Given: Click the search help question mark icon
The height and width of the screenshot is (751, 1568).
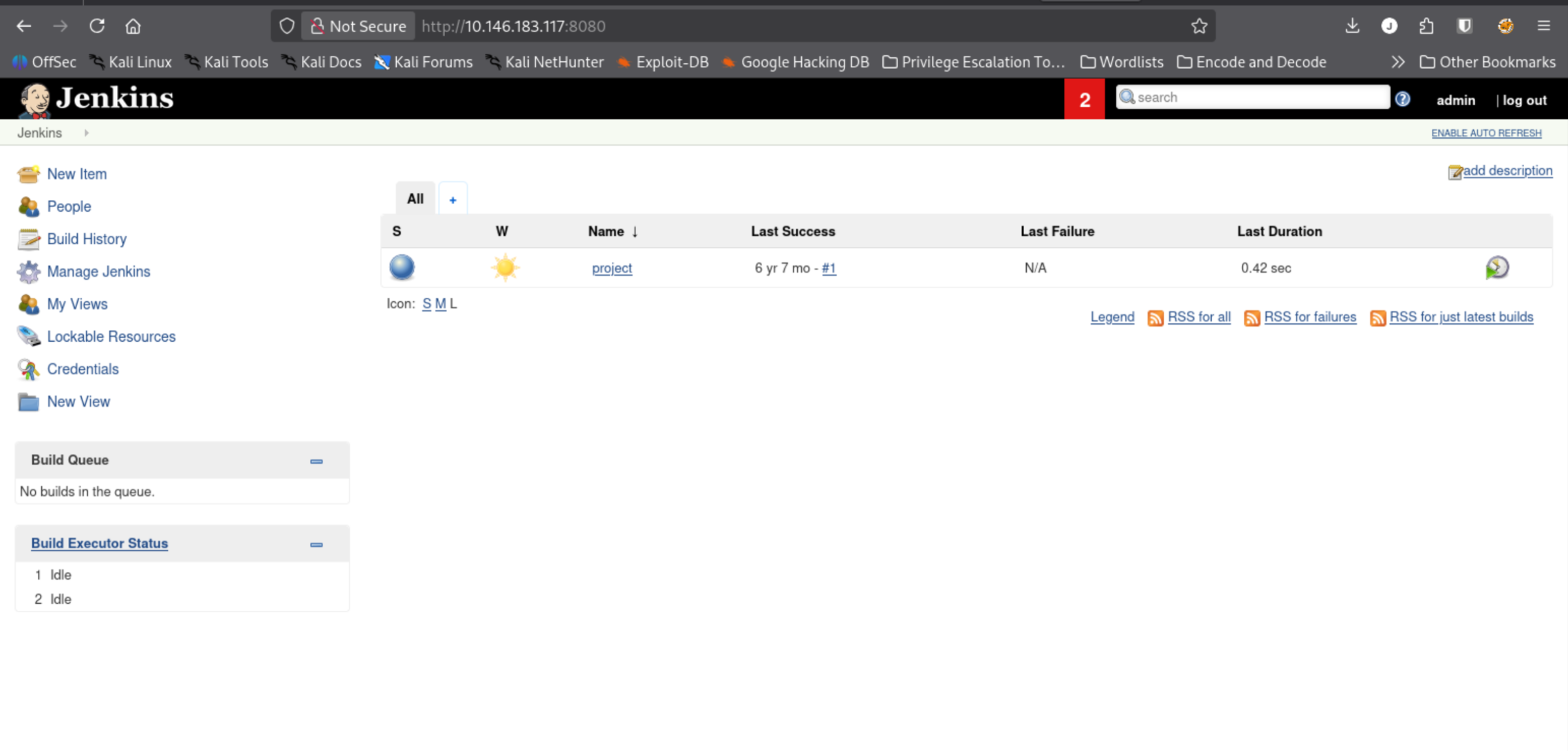Looking at the screenshot, I should 1402,99.
